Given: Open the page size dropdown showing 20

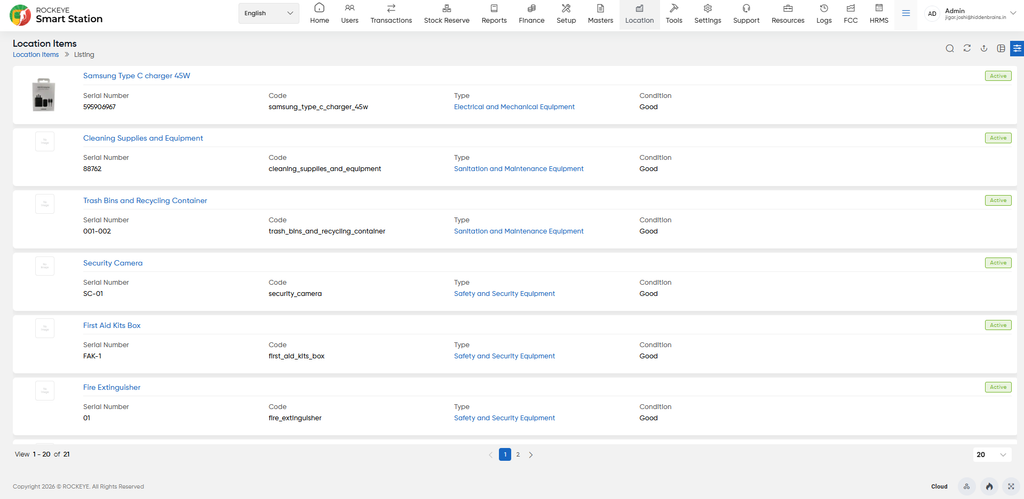Looking at the screenshot, I should coord(992,455).
